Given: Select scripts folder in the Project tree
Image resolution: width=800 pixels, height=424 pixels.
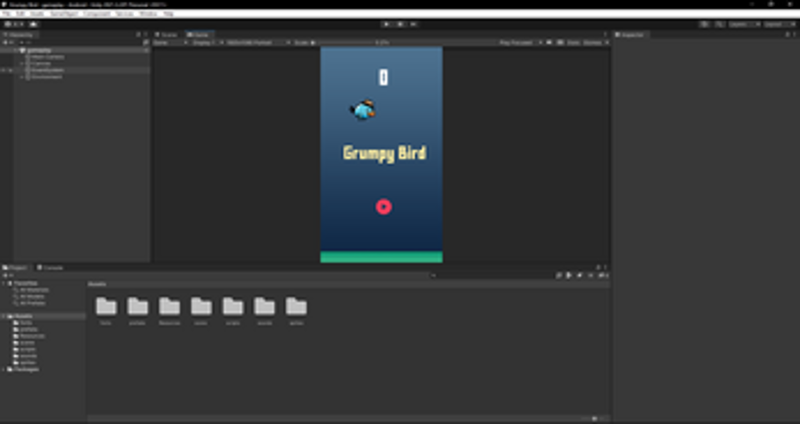Looking at the screenshot, I should pos(28,350).
